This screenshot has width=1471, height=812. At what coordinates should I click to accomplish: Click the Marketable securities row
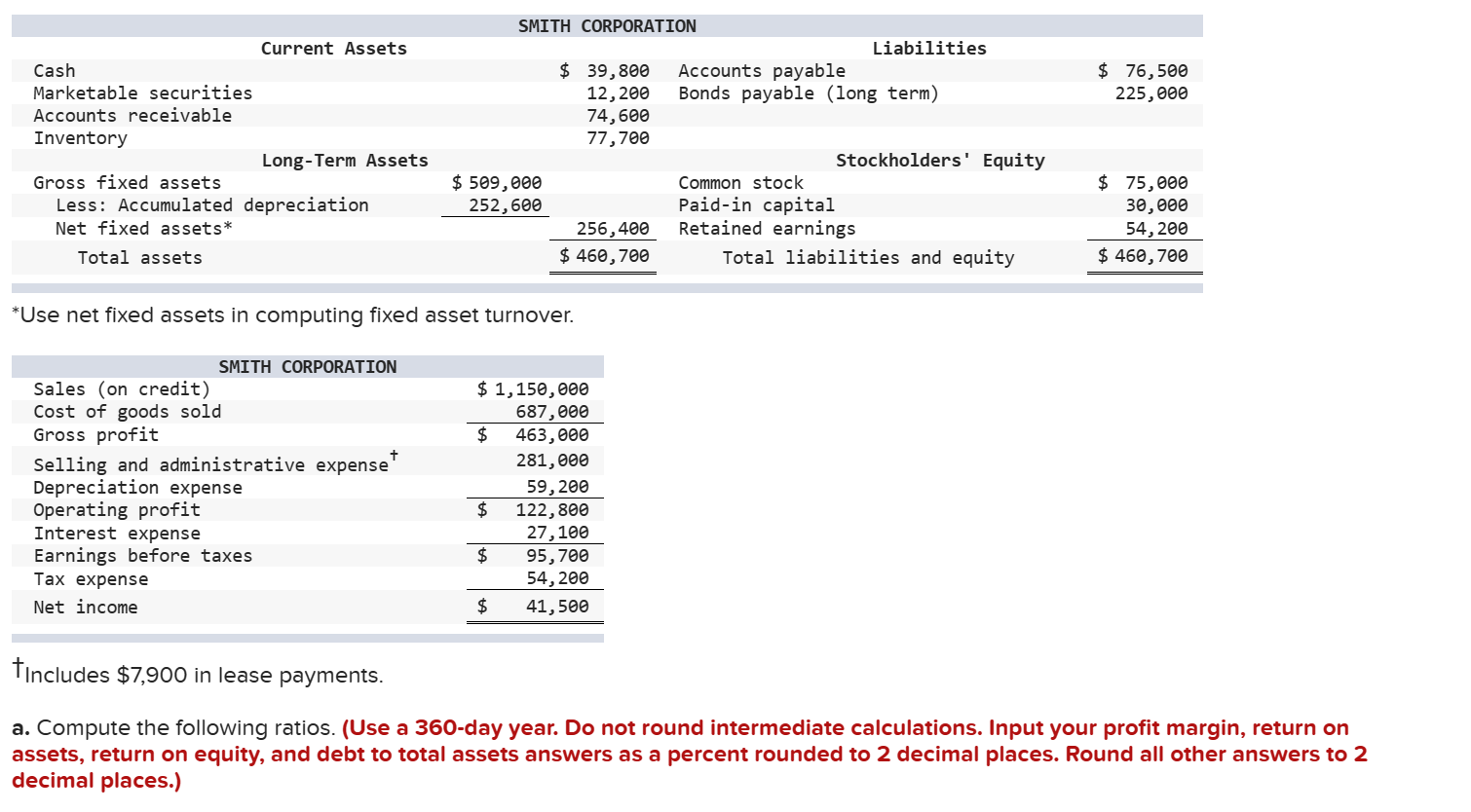tap(143, 92)
